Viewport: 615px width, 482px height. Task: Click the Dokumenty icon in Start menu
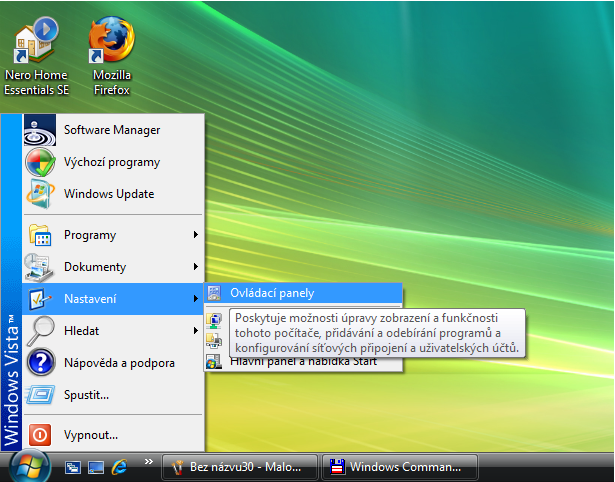click(38, 267)
